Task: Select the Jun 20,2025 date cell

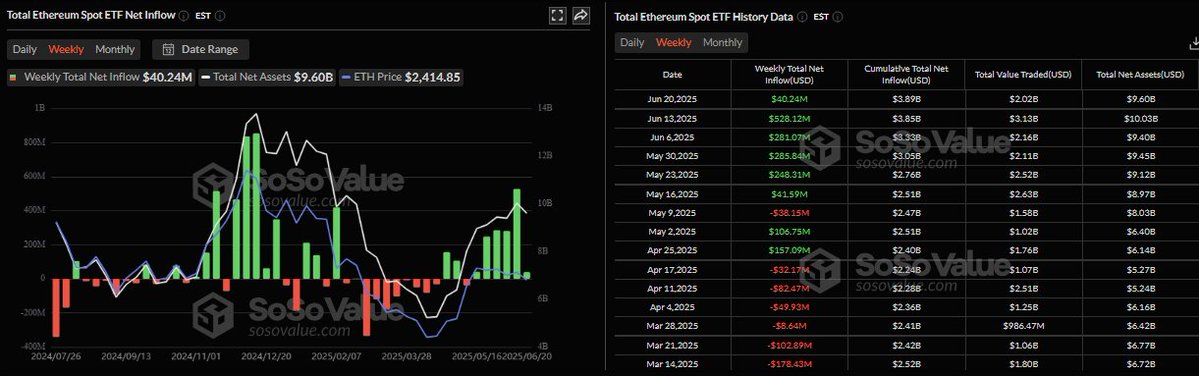Action: tap(672, 99)
